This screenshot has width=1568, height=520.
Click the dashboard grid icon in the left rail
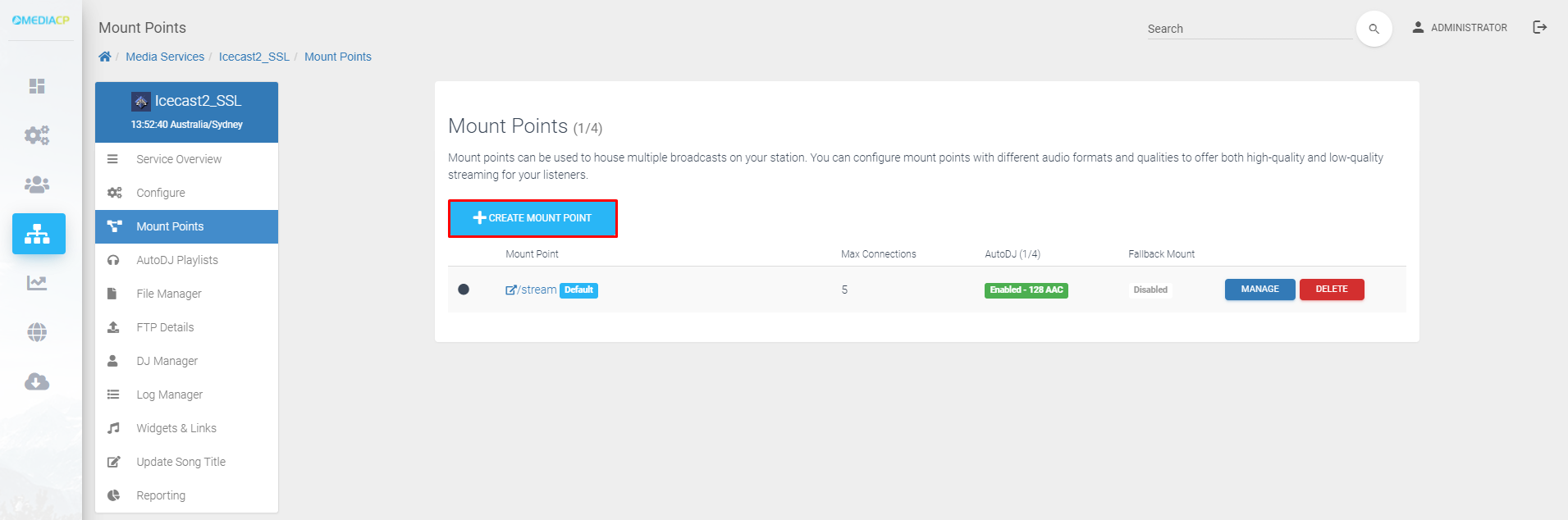[37, 86]
